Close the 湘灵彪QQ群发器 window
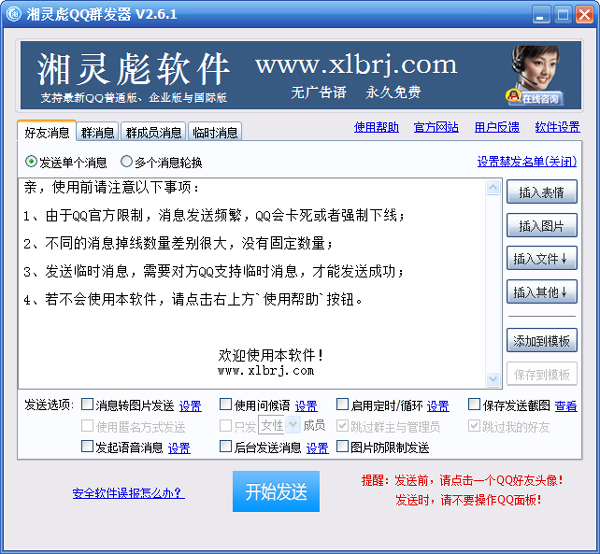This screenshot has height=554, width=600. [x=584, y=15]
